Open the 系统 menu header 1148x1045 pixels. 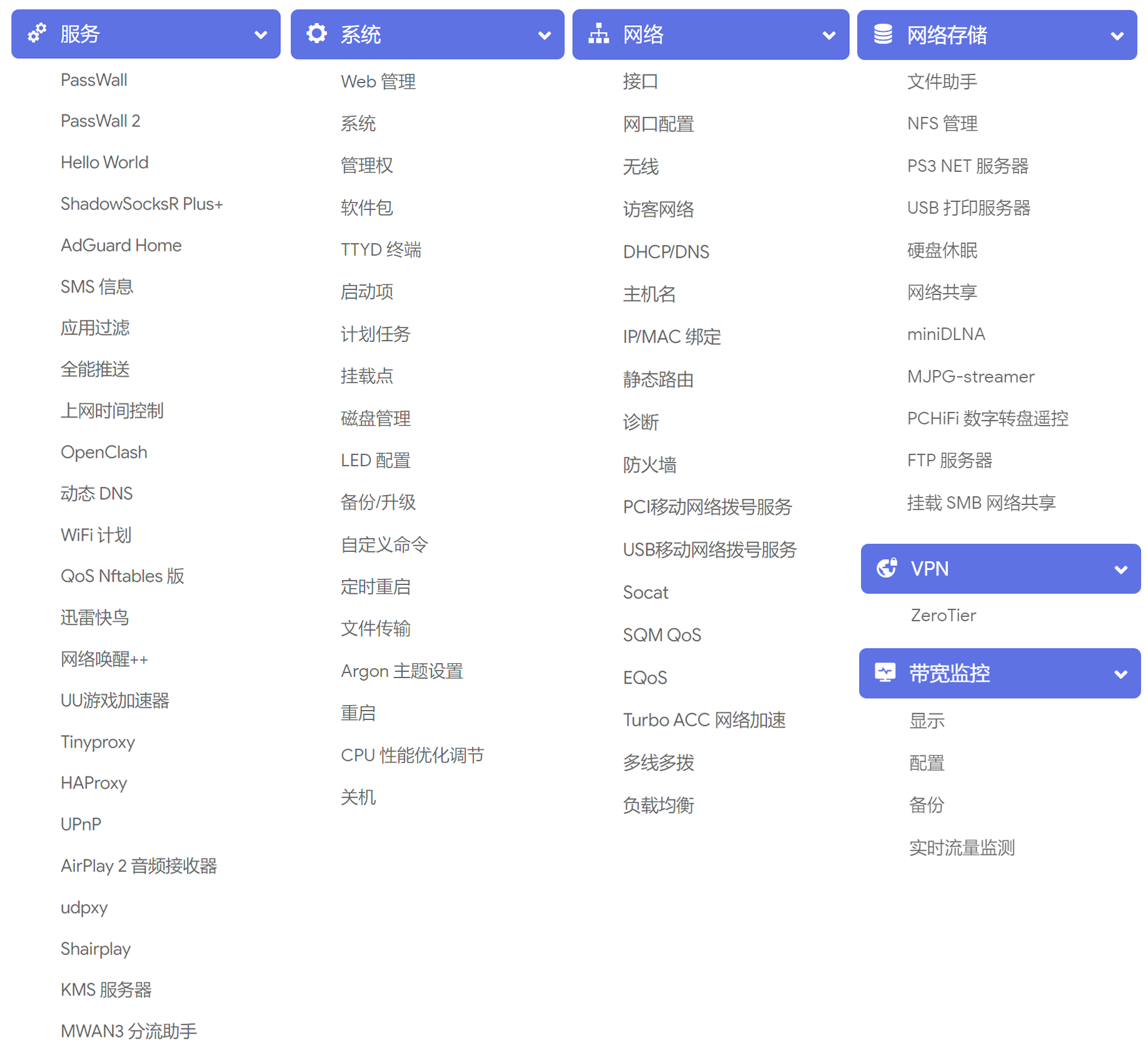coord(427,34)
